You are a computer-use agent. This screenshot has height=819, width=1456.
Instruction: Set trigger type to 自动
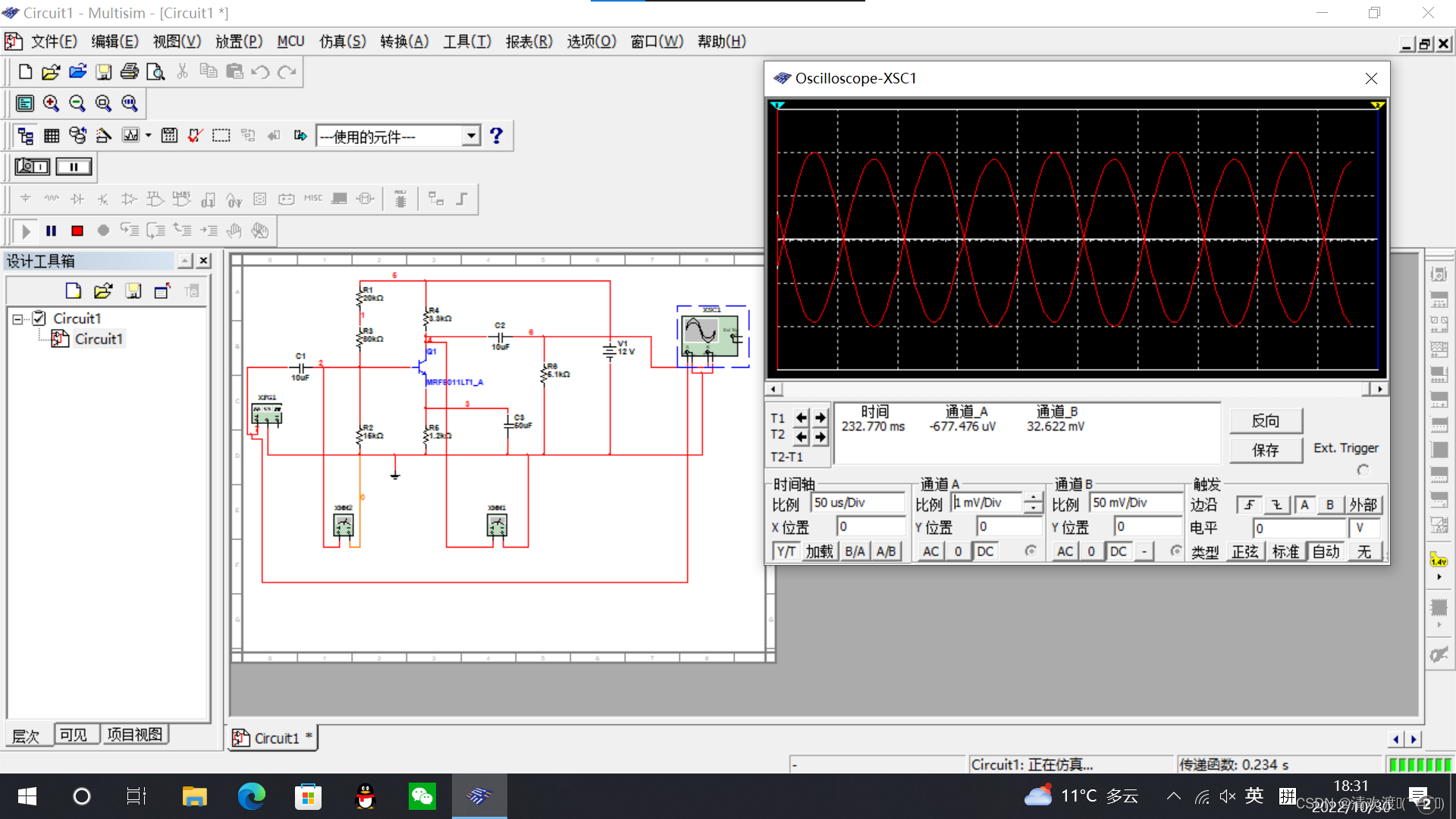[x=1326, y=551]
